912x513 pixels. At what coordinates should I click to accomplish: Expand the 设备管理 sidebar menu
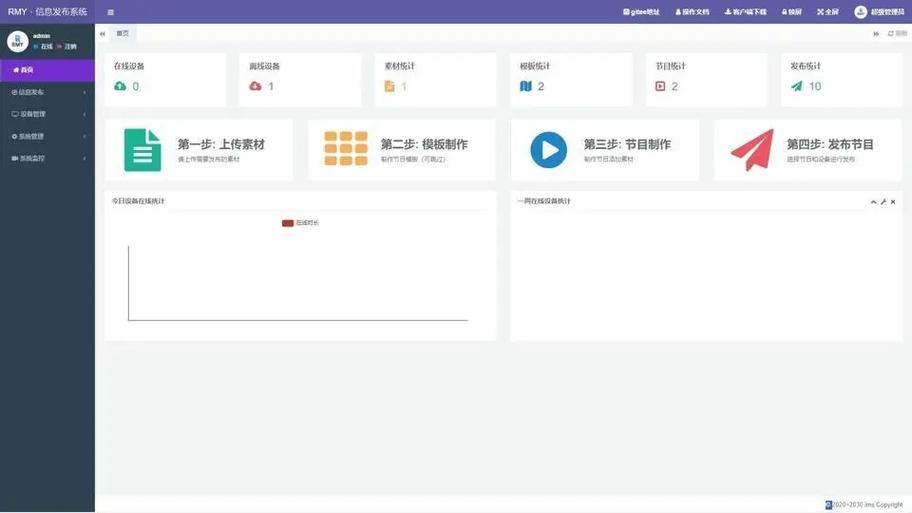(47, 114)
